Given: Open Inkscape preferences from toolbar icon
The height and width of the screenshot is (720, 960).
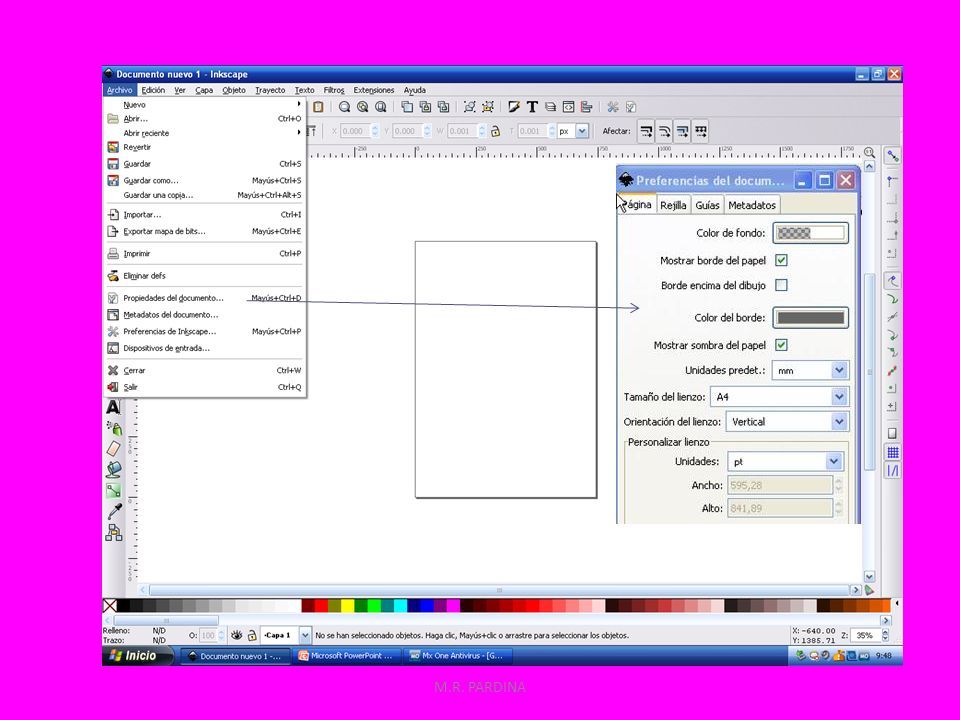Looking at the screenshot, I should pyautogui.click(x=613, y=107).
